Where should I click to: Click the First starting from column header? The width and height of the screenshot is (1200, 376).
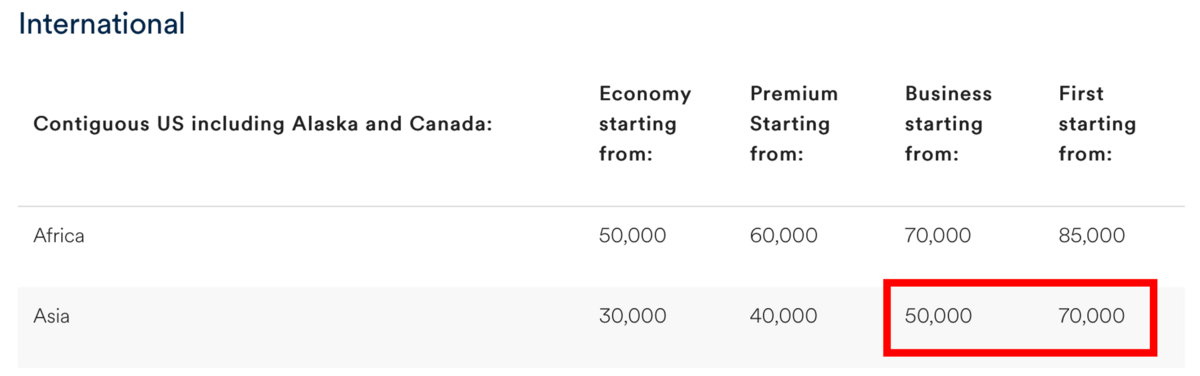point(1097,125)
